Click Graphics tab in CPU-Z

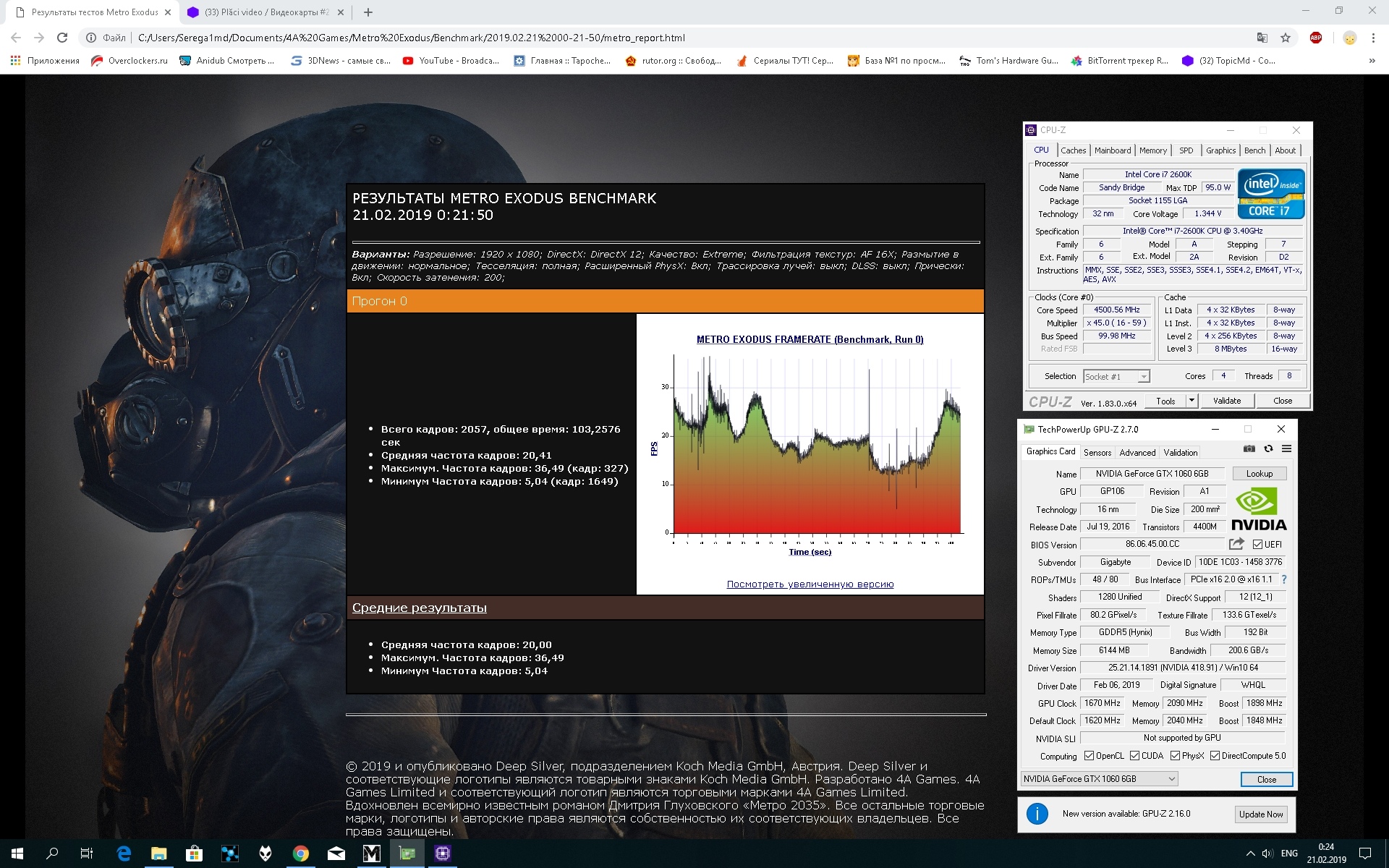pyautogui.click(x=1220, y=150)
